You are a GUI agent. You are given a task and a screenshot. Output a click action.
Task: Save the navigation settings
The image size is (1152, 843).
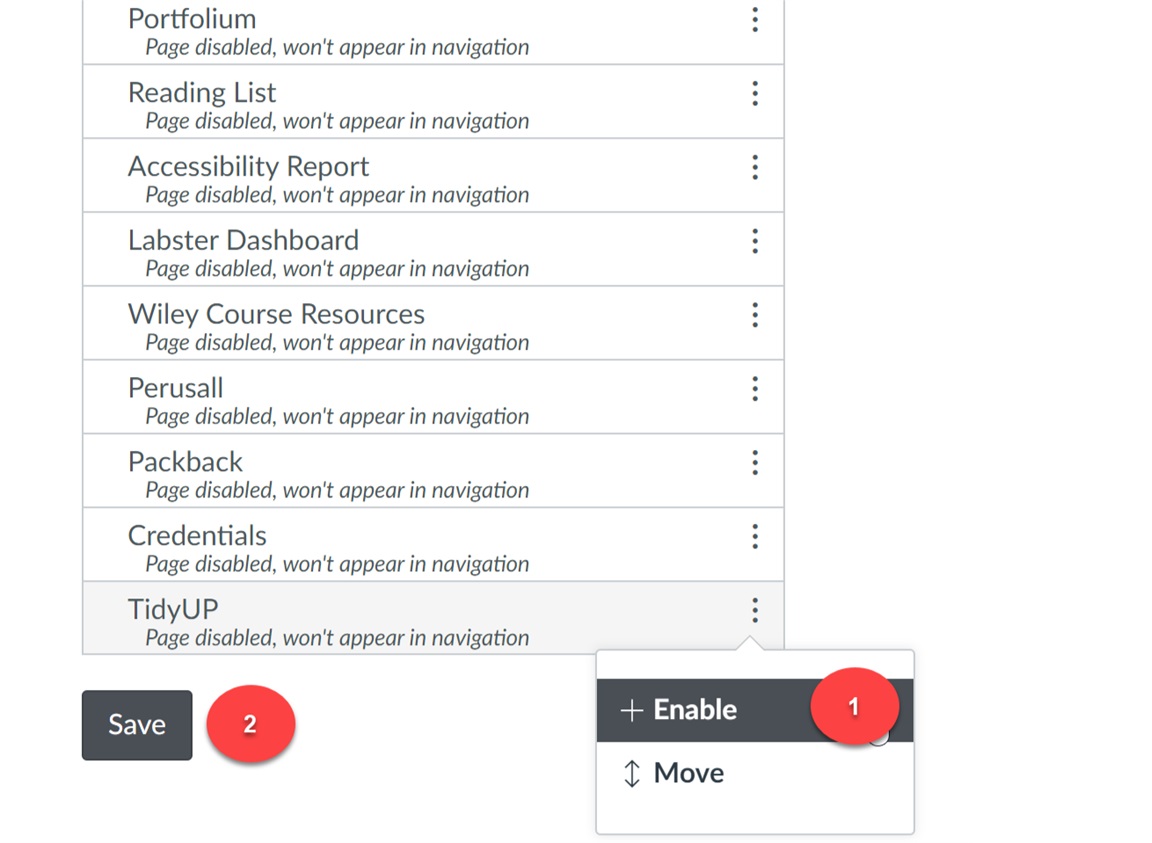click(x=137, y=725)
